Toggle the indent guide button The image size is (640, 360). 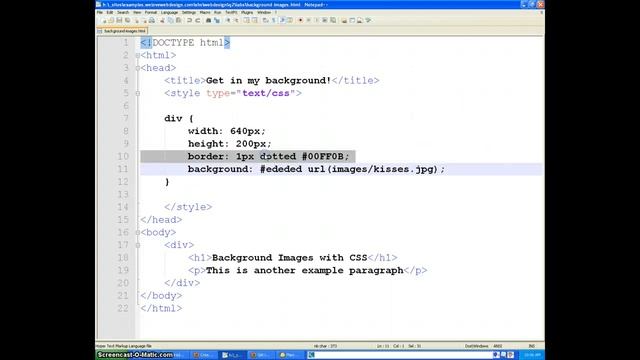coord(282,20)
